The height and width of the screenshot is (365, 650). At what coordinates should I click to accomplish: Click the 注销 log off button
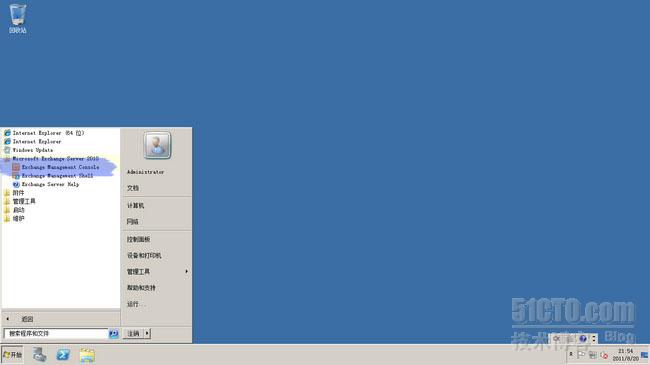(133, 333)
